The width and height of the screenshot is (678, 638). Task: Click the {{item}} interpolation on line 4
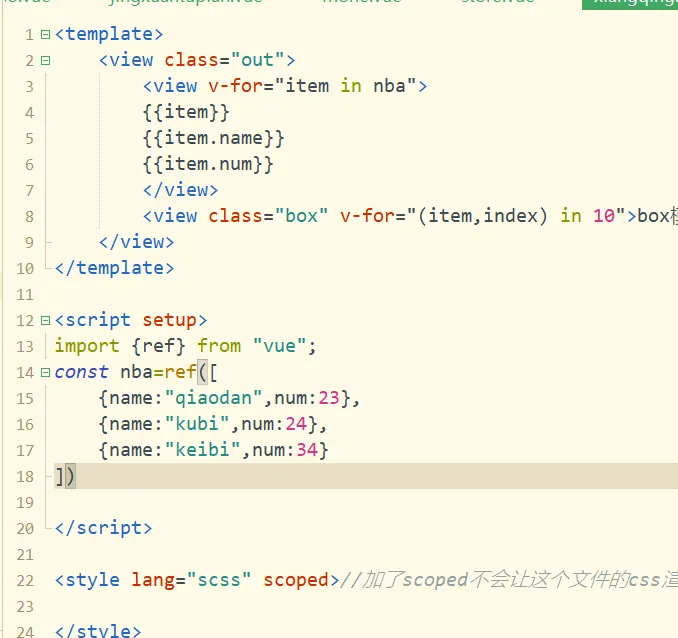click(x=186, y=112)
